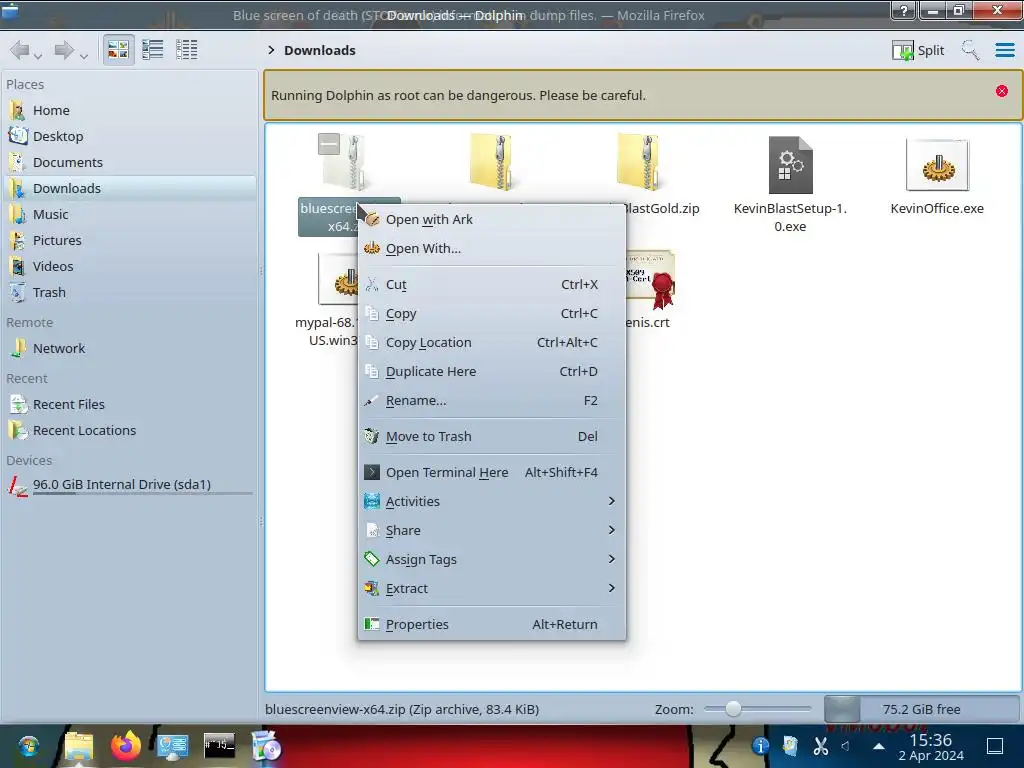The image size is (1024, 768).
Task: Select KevinBlastSetup-1.0.exe file icon
Action: (x=790, y=165)
